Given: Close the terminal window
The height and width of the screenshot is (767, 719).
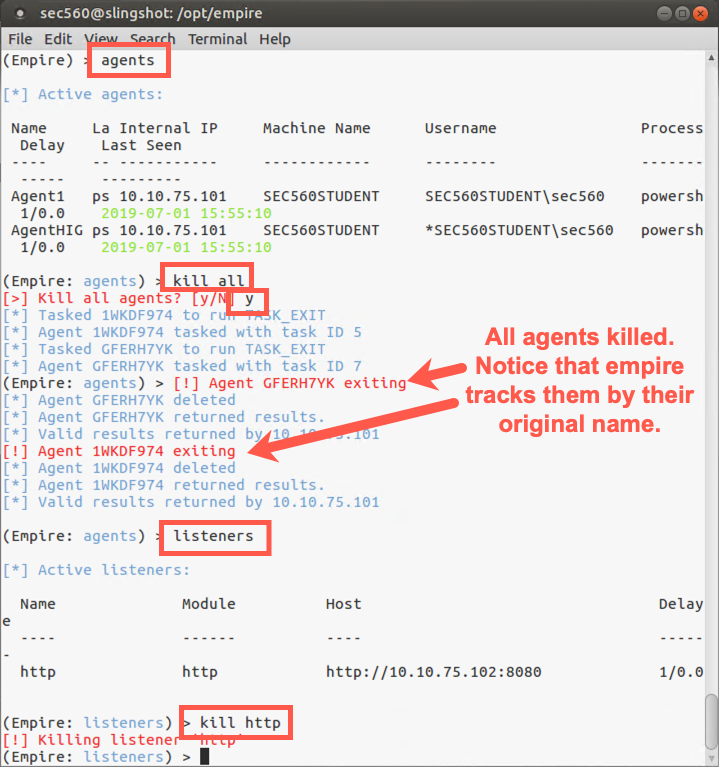Looking at the screenshot, I should pos(701,13).
